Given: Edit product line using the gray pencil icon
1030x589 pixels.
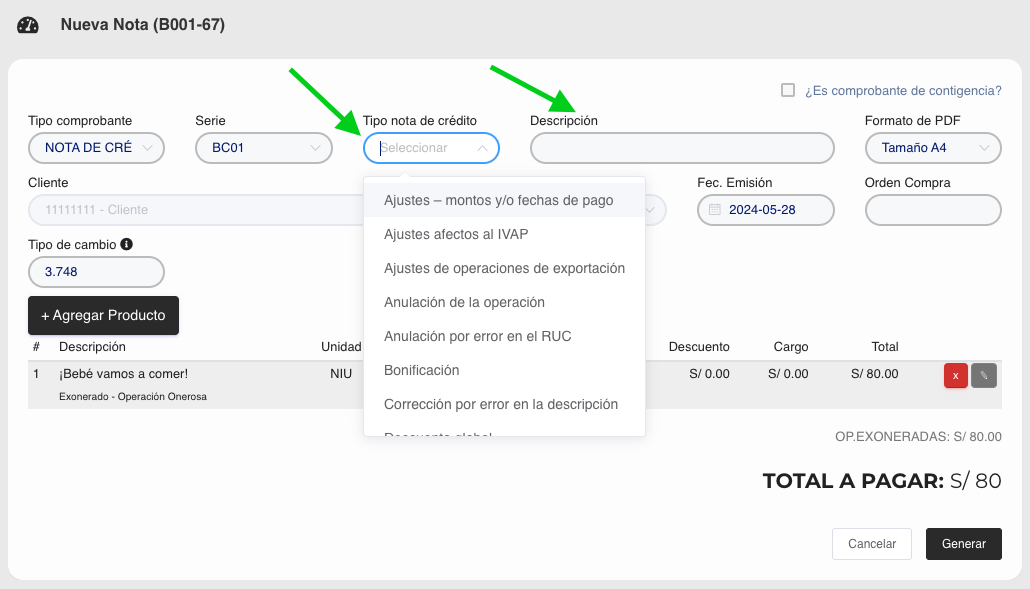Looking at the screenshot, I should coord(984,375).
